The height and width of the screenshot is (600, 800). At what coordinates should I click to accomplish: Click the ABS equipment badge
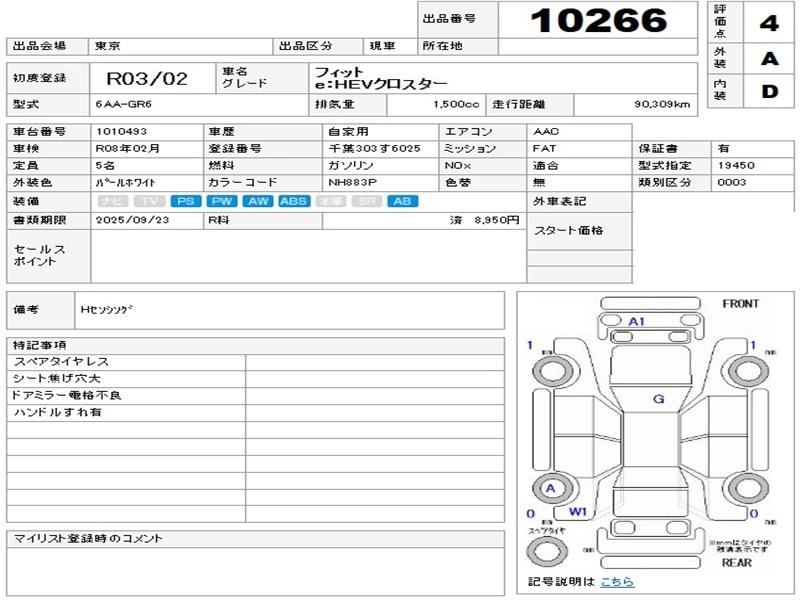pos(294,201)
